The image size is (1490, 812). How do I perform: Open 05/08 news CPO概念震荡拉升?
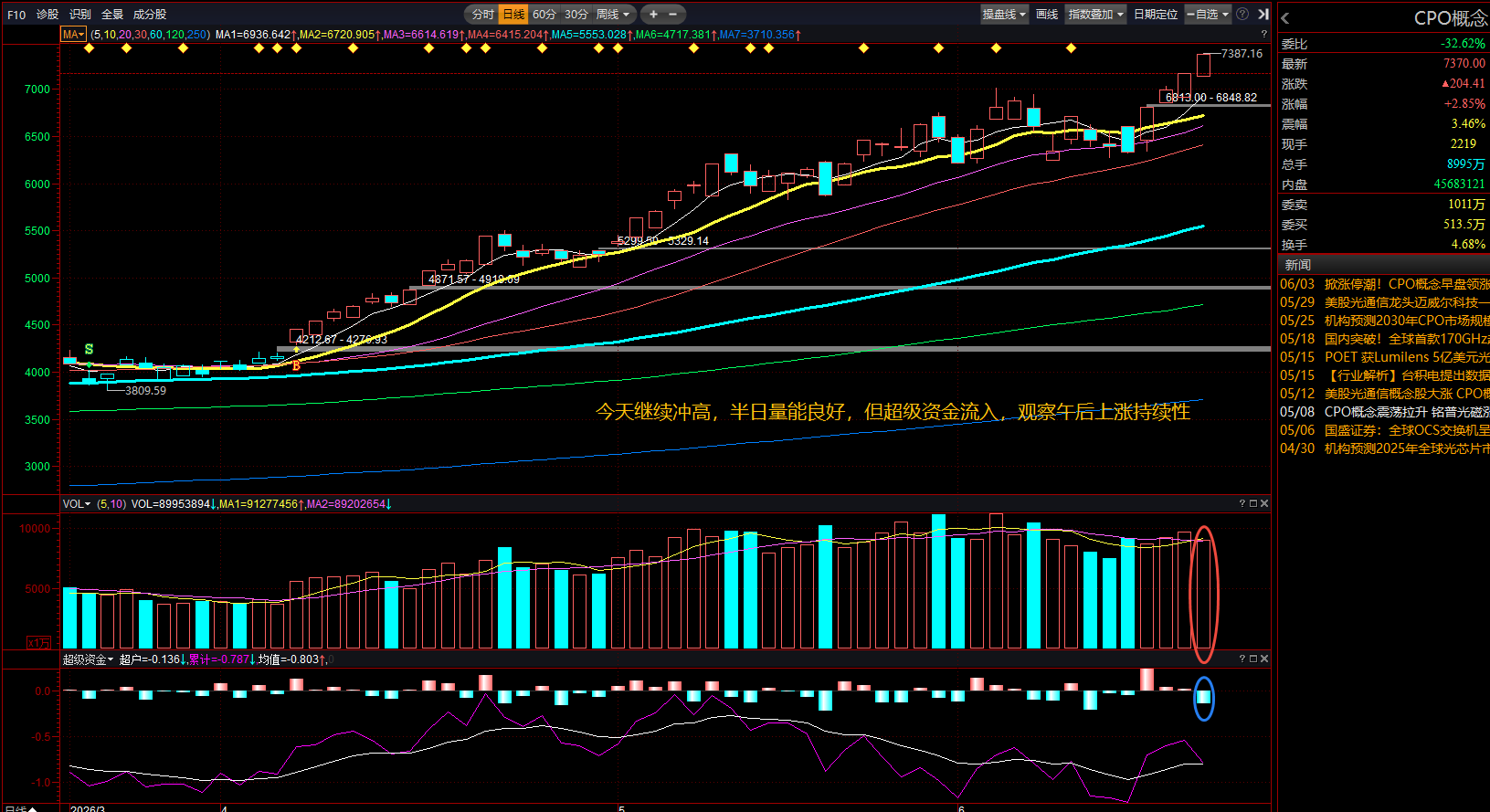(1384, 412)
